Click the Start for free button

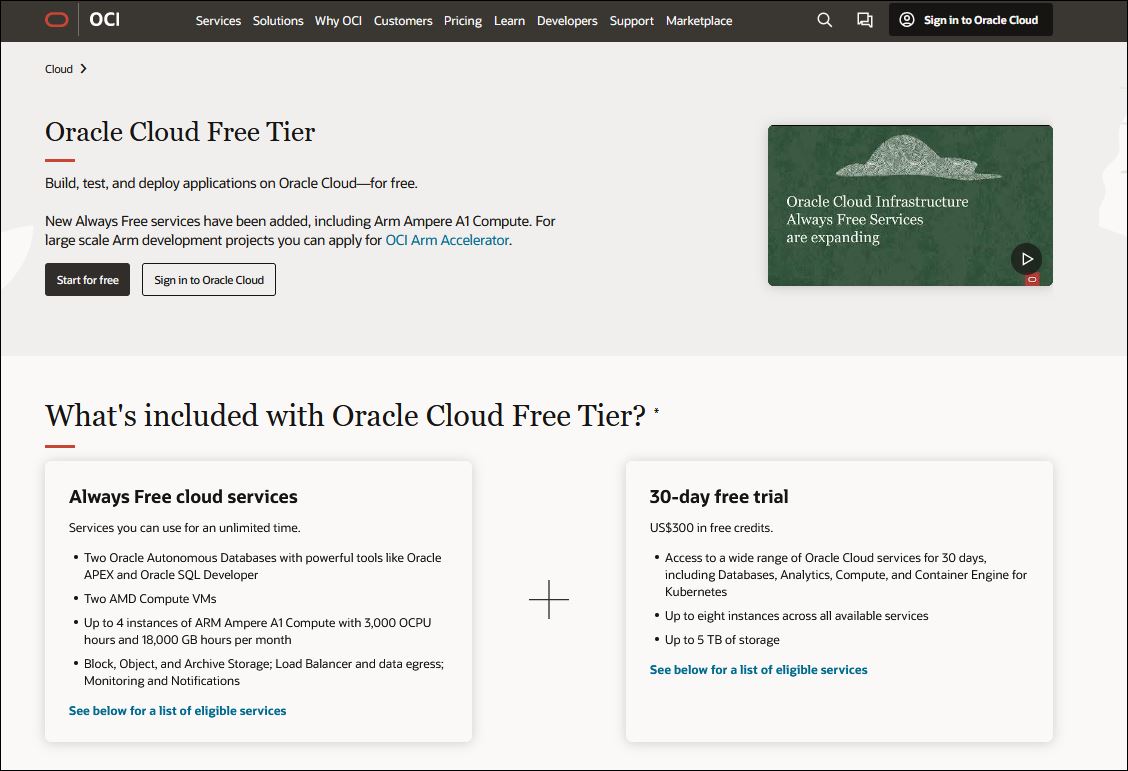(87, 280)
